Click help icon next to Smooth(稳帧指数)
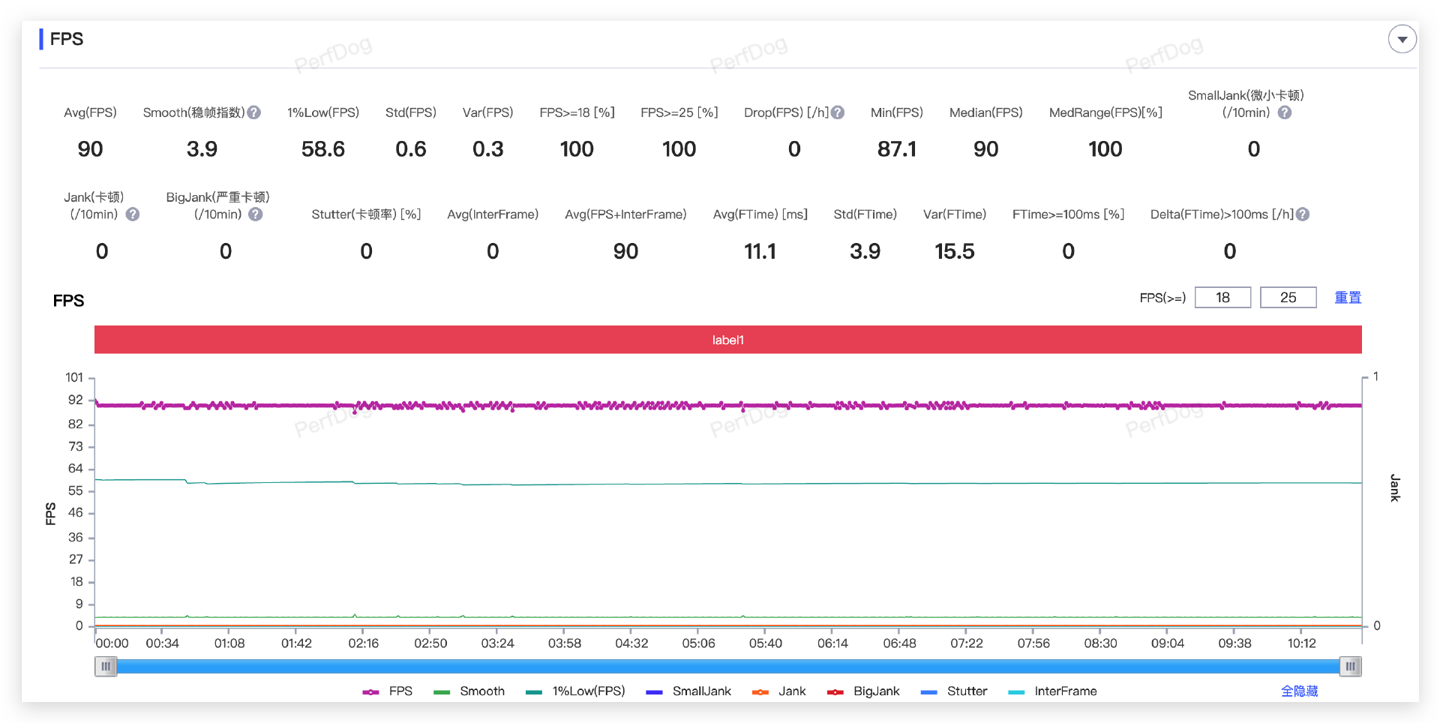This screenshot has width=1440, height=723. click(254, 113)
